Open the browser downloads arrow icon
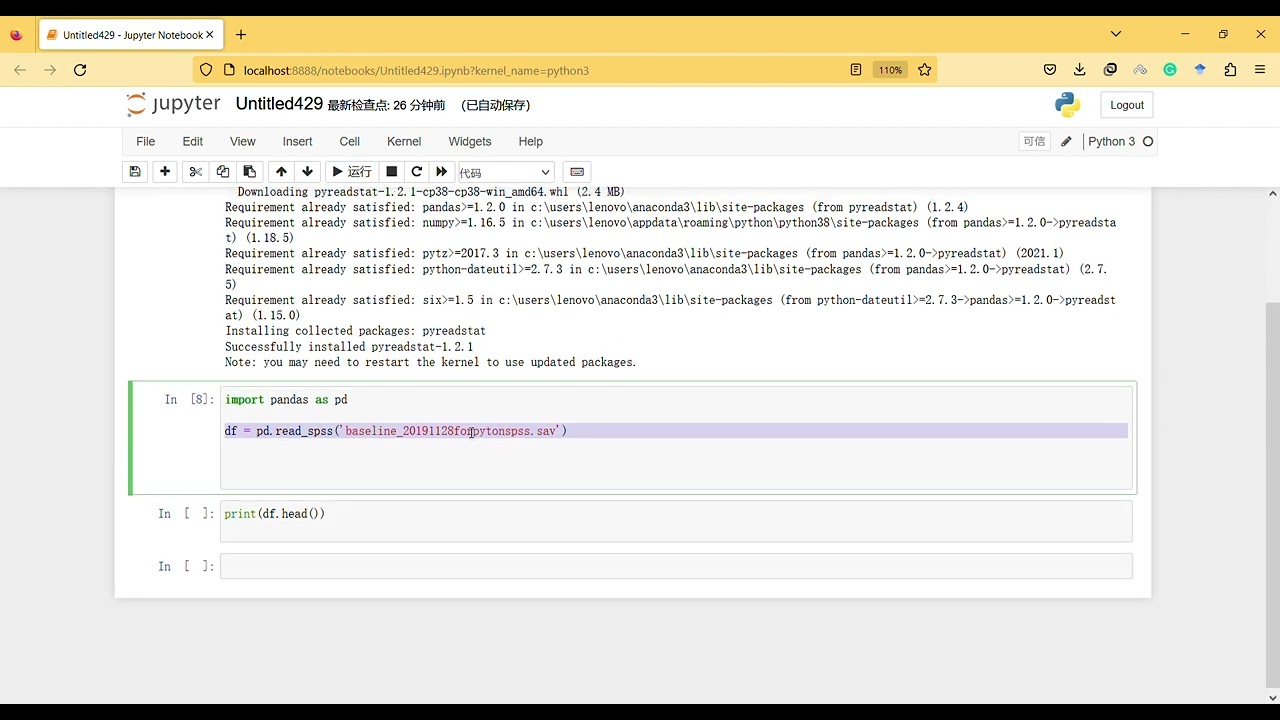 click(1080, 70)
